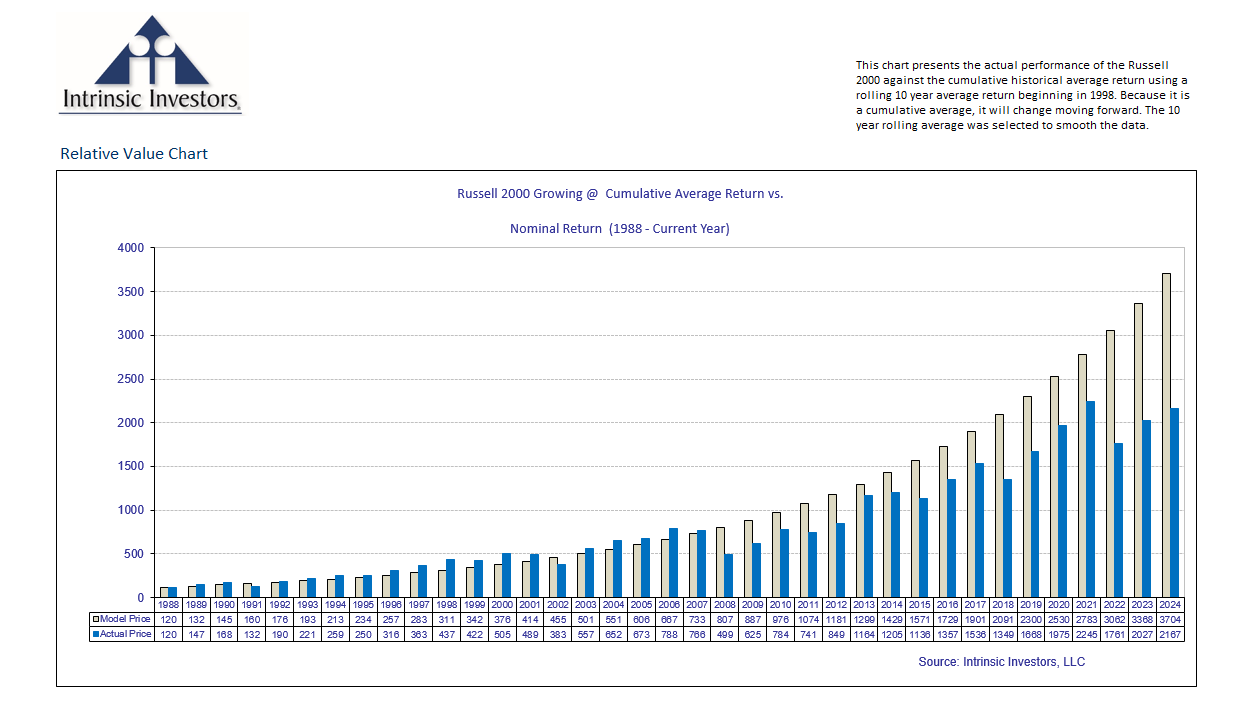Click the 2245 Actual Price table cell
Viewport: 1244px width, 702px height.
click(x=1087, y=634)
